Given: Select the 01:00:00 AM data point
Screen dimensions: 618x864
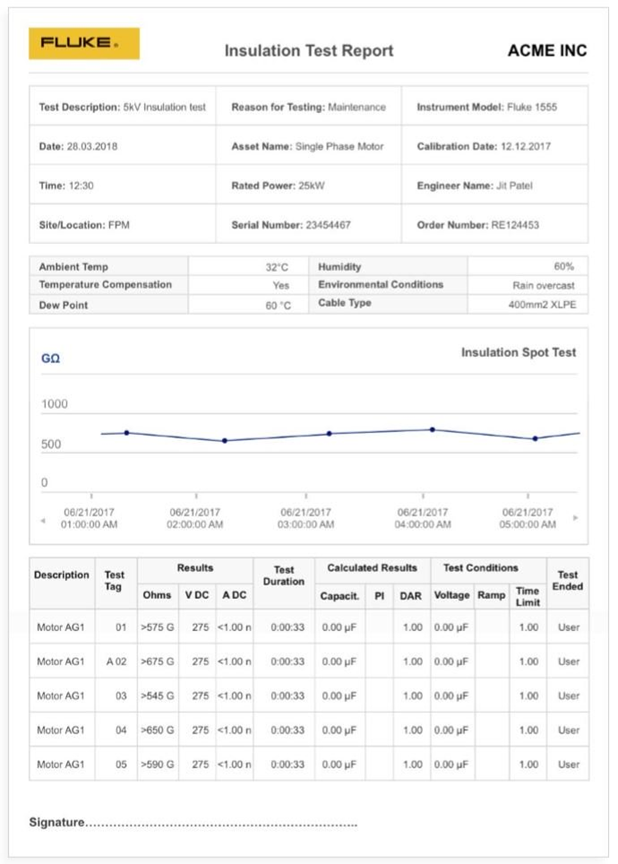Looking at the screenshot, I should [127, 433].
